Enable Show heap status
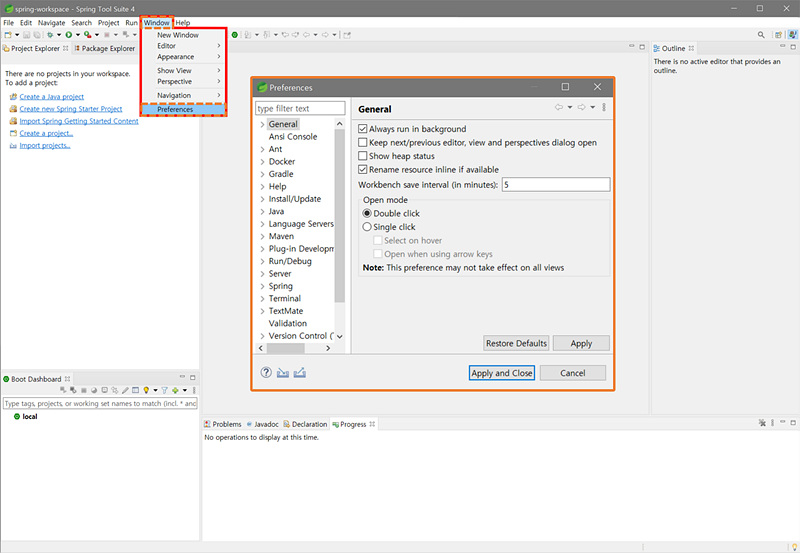The width and height of the screenshot is (800, 553). point(363,156)
